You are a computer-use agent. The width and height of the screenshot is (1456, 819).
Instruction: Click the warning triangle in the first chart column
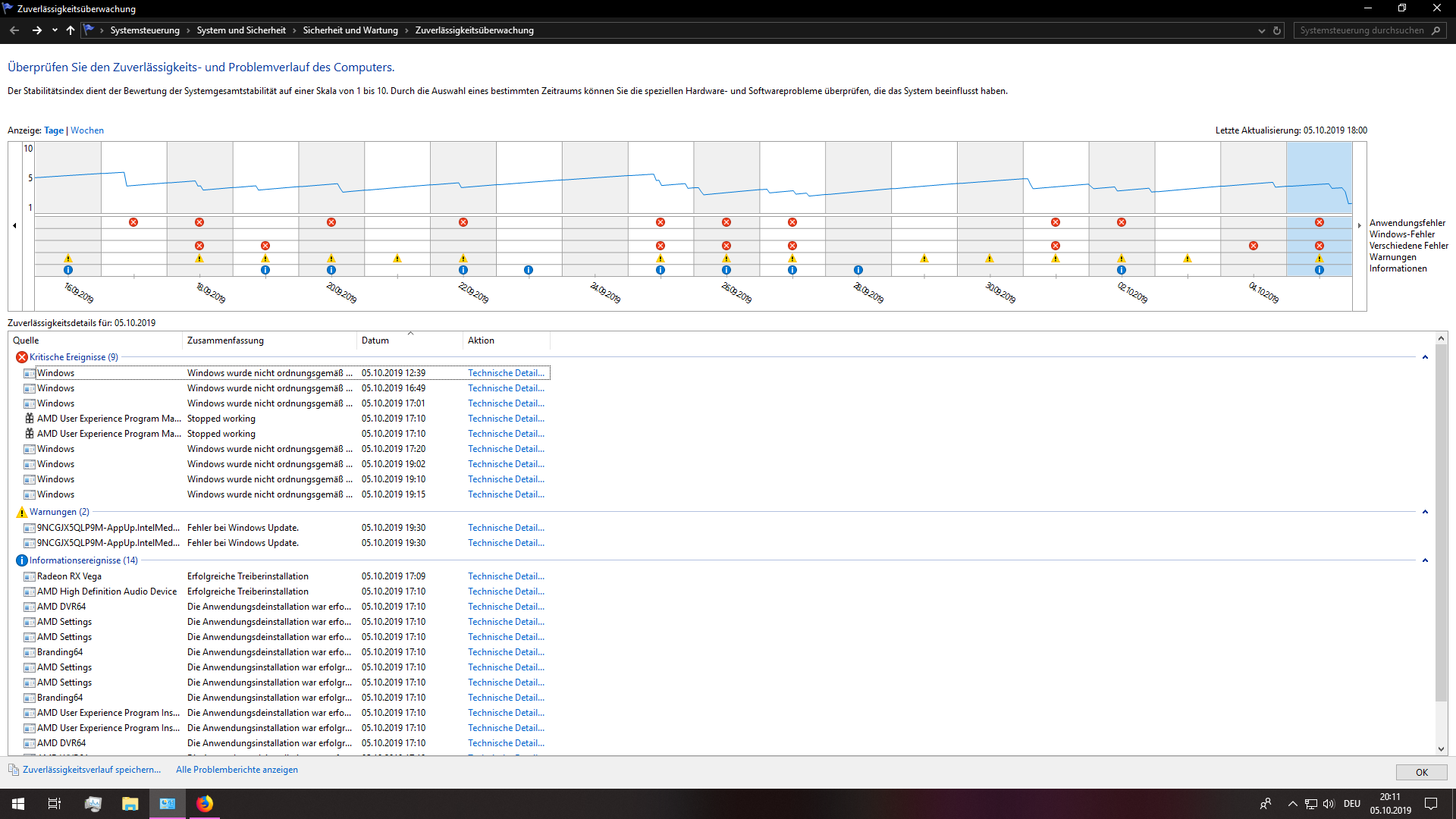(68, 259)
